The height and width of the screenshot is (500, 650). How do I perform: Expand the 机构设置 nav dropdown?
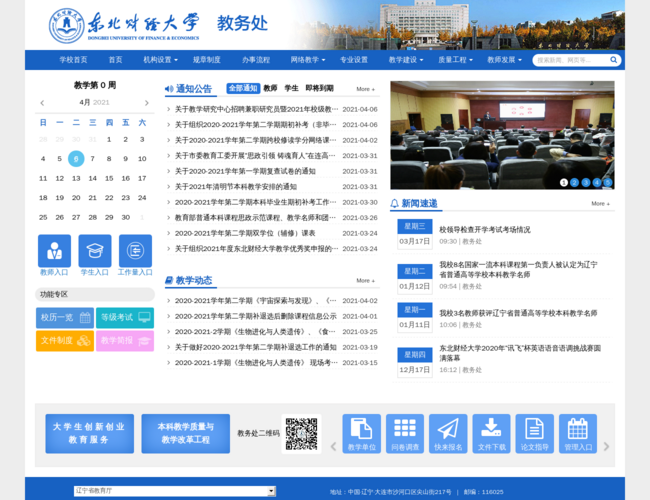tap(160, 60)
